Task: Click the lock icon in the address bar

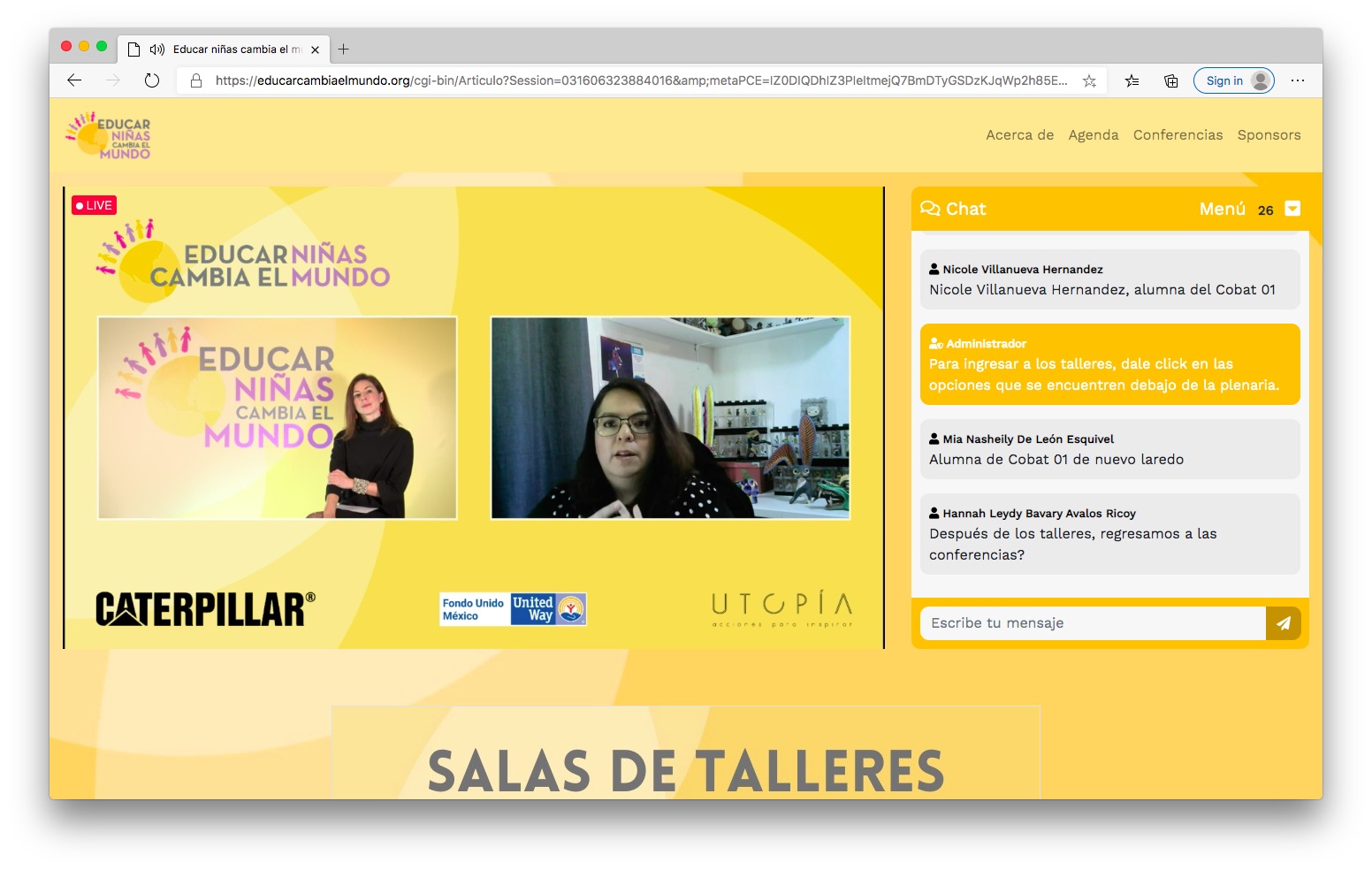Action: [x=194, y=80]
